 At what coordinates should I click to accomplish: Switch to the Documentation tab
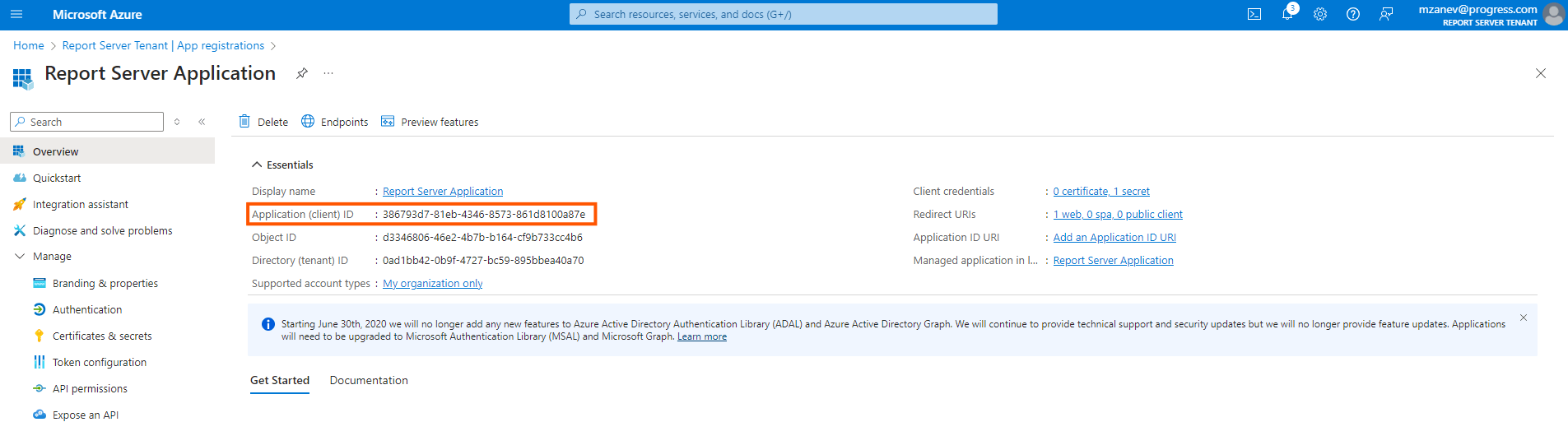(x=369, y=380)
